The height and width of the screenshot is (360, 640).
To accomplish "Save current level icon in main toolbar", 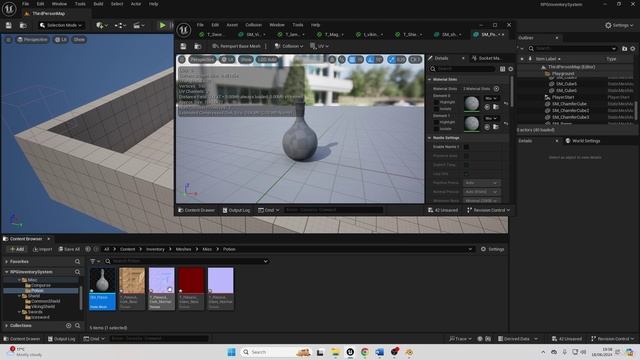I will tap(9, 25).
